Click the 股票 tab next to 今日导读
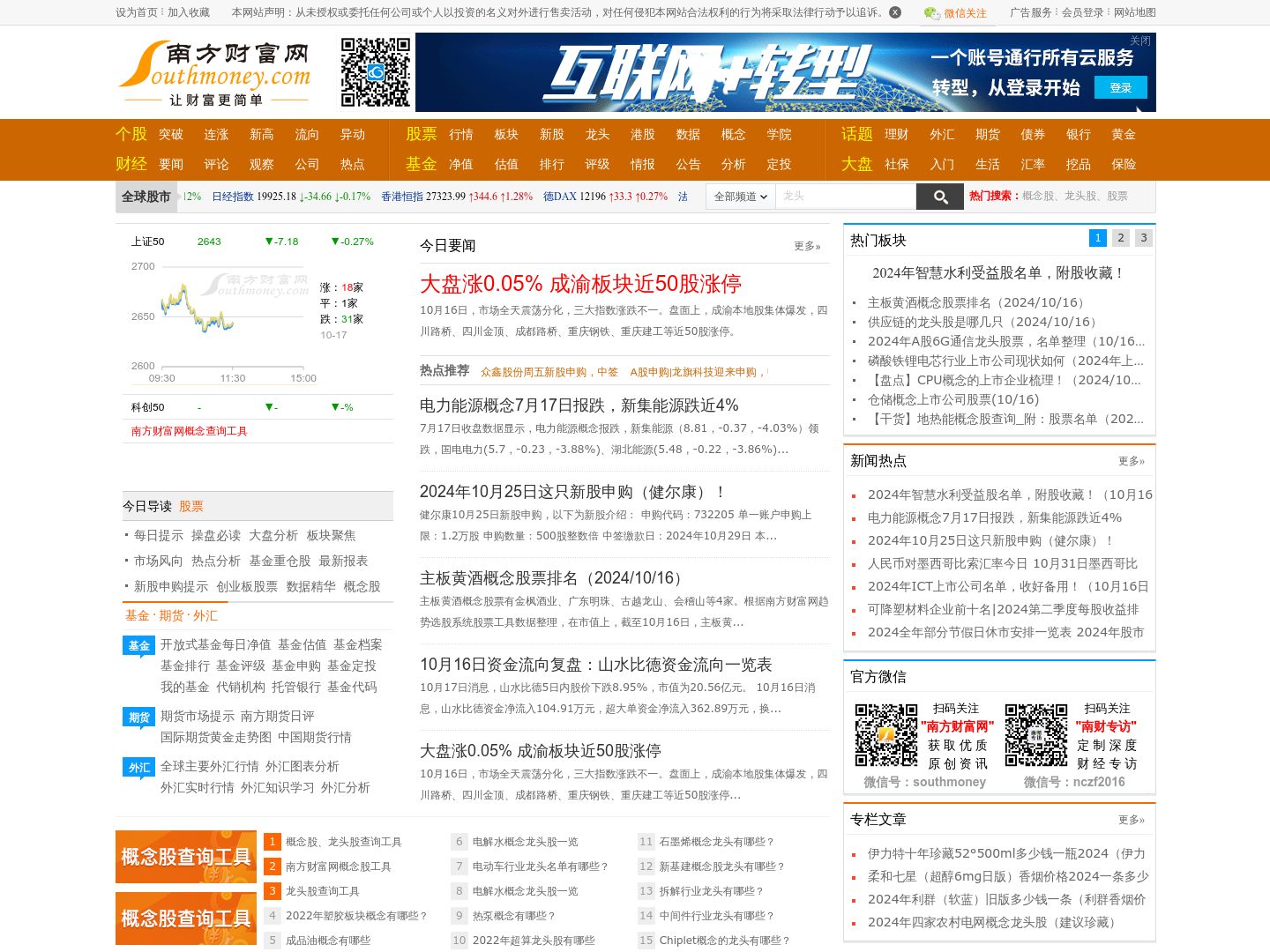The height and width of the screenshot is (952, 1270). [x=191, y=507]
